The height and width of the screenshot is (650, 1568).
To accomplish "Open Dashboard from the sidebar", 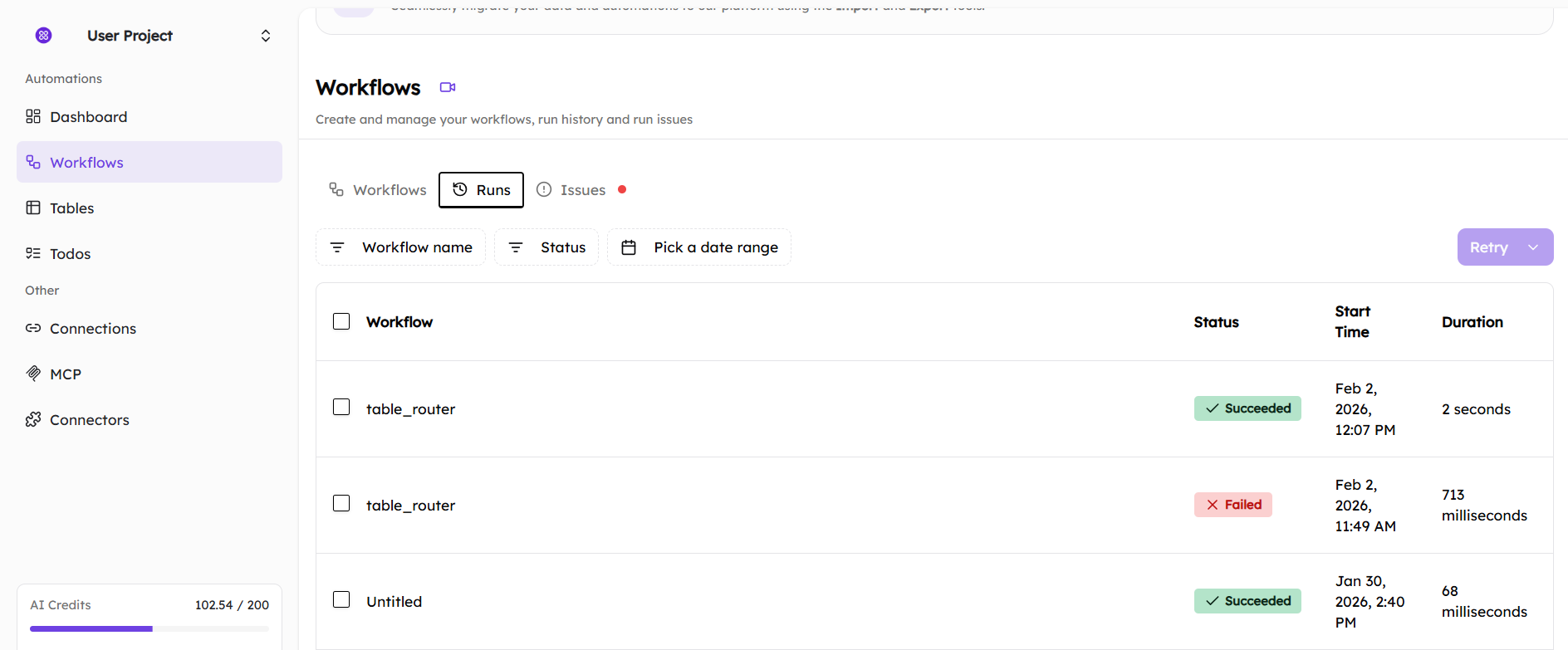I will pyautogui.click(x=88, y=117).
